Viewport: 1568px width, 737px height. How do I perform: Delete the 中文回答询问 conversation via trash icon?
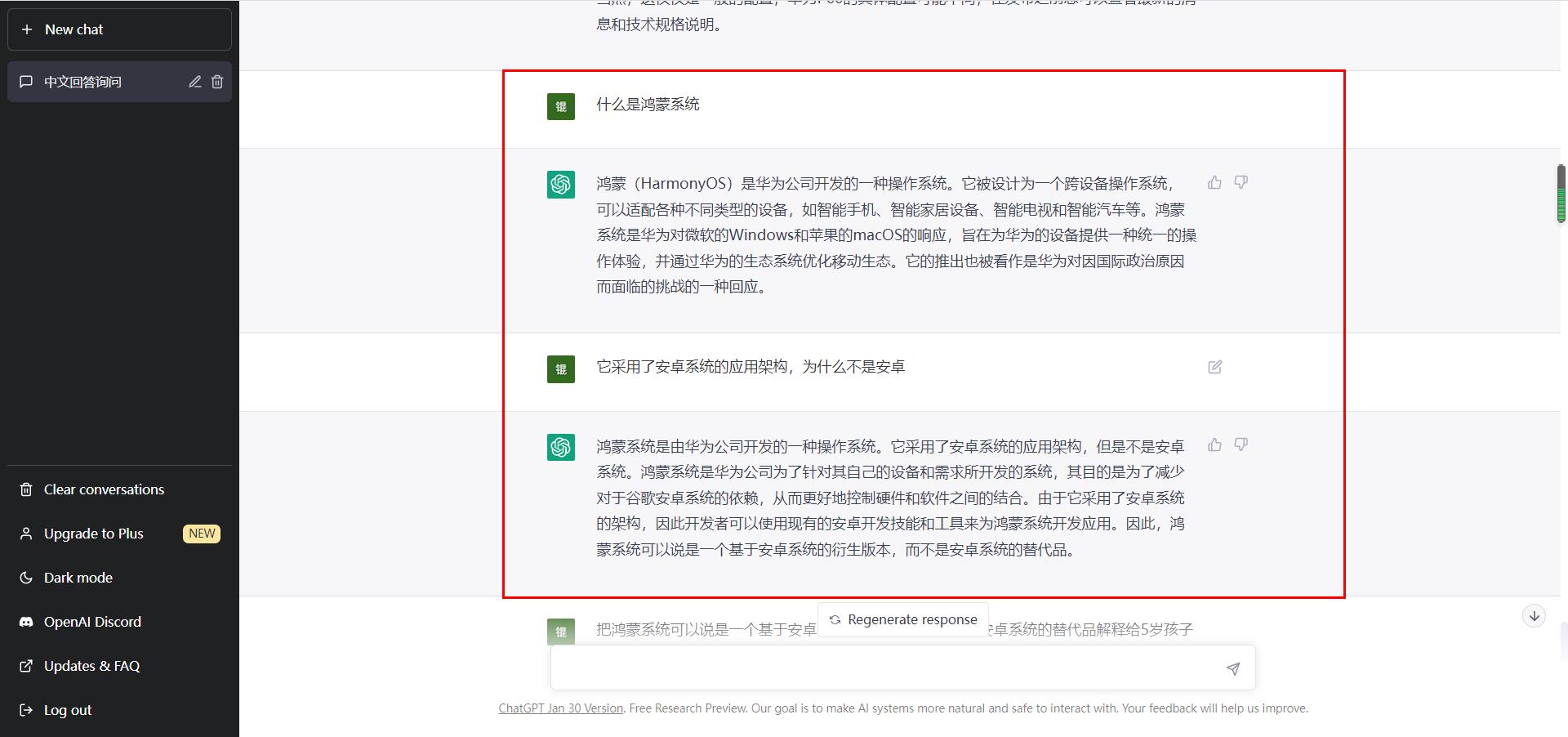217,82
